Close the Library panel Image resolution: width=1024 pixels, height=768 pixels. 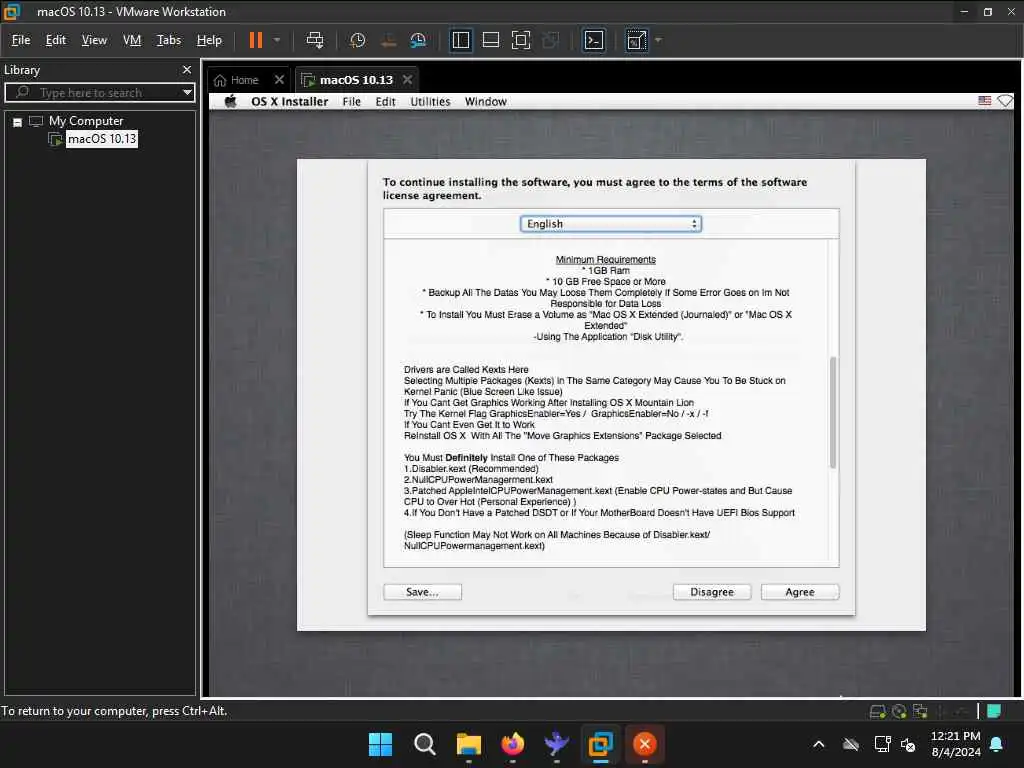click(x=187, y=69)
